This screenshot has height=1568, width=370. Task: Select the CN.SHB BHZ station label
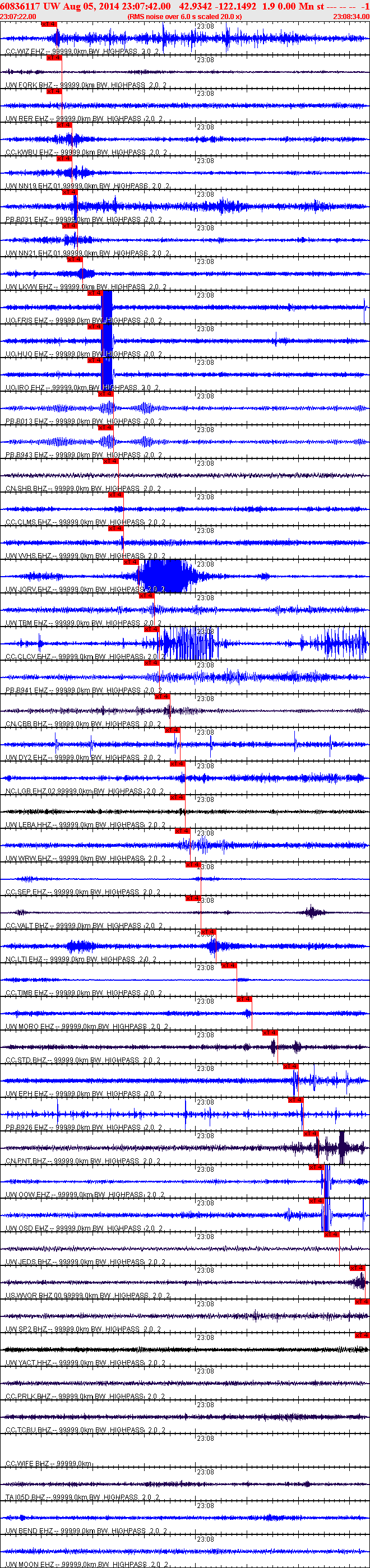[x=84, y=488]
